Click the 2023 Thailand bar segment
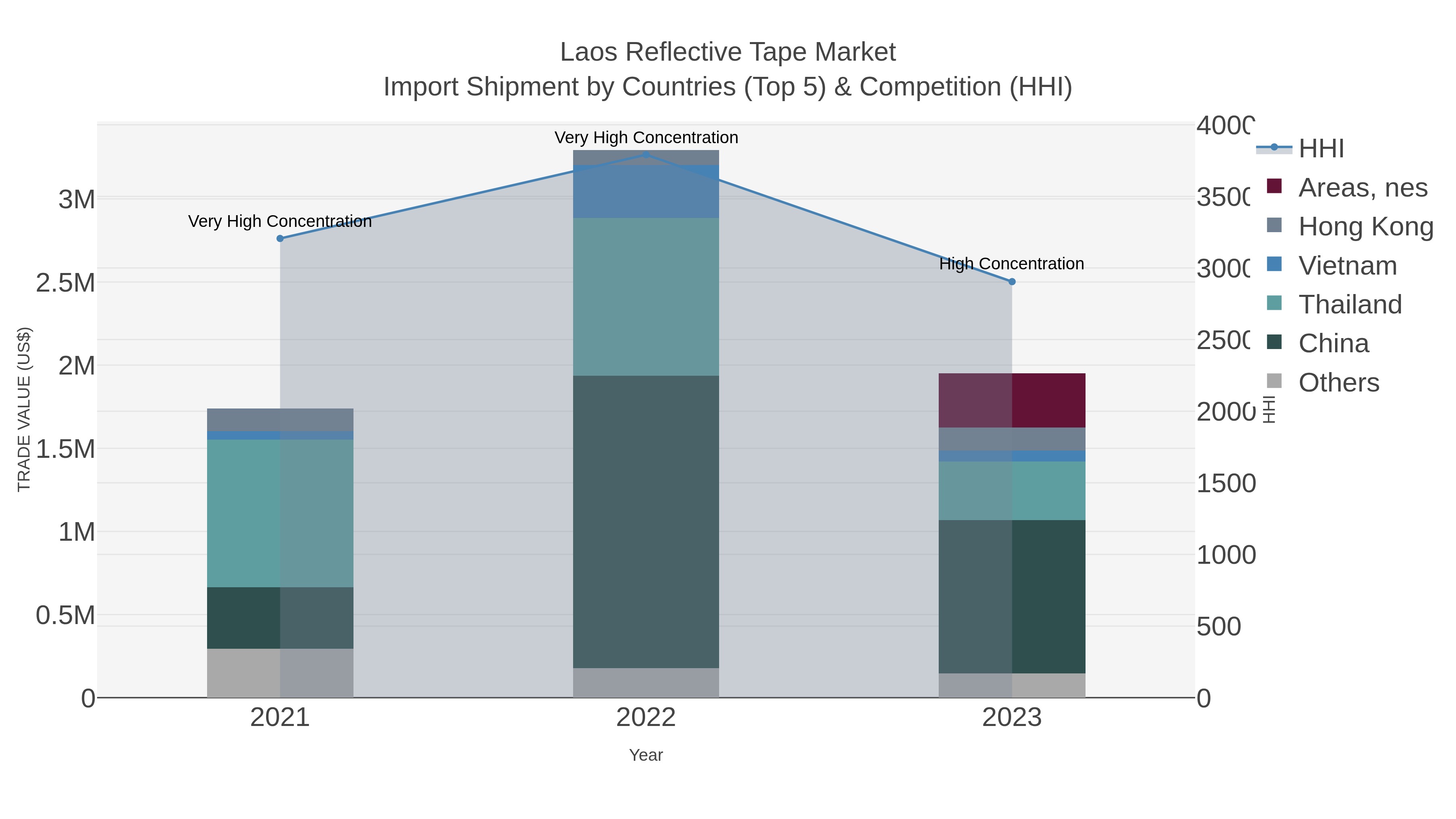The width and height of the screenshot is (1456, 819). pyautogui.click(x=1012, y=491)
